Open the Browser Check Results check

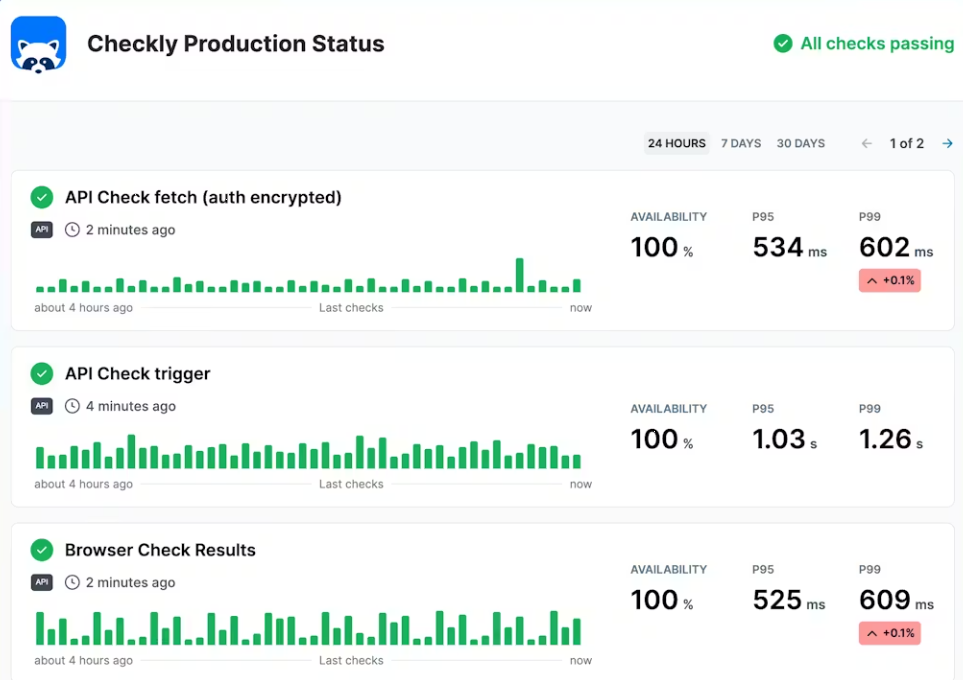pyautogui.click(x=160, y=550)
